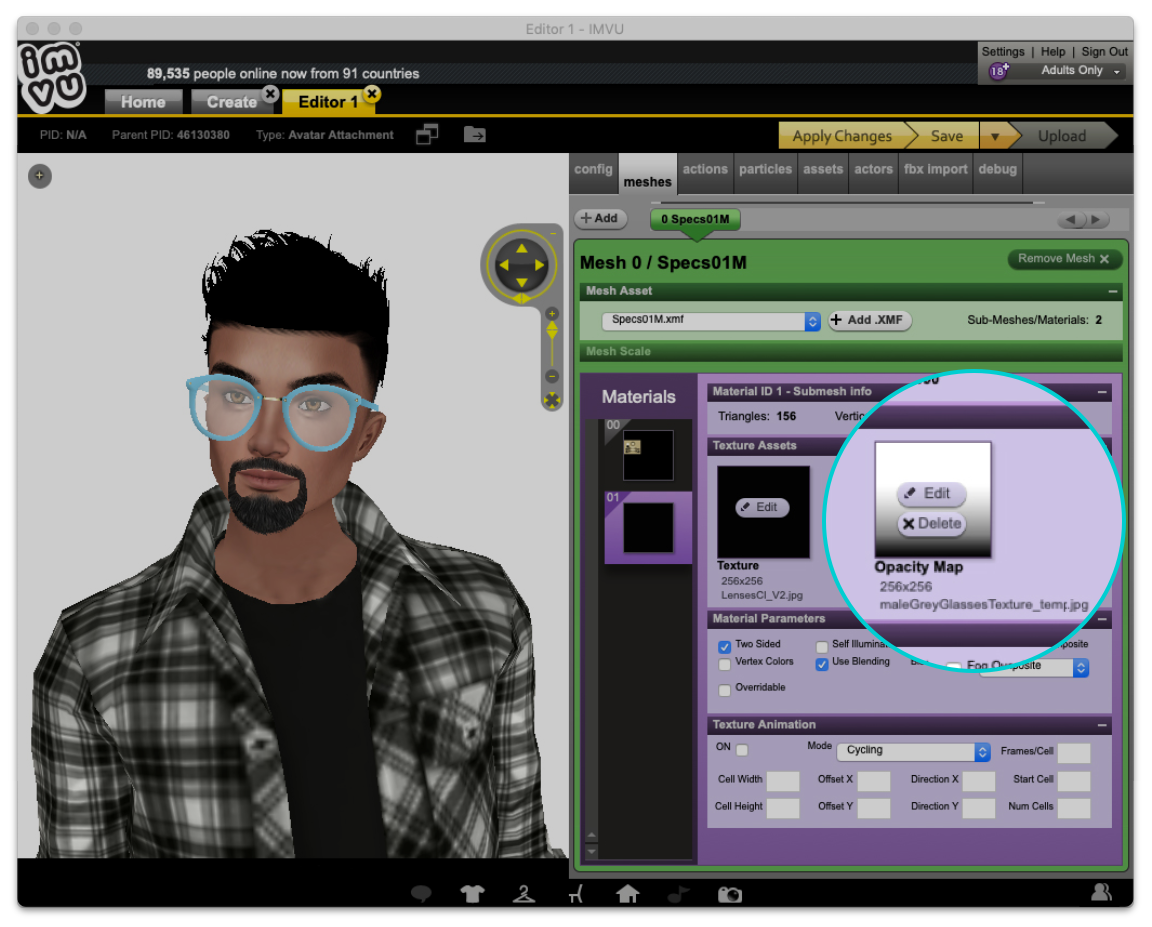Screen dimensions: 1152x927
Task: Switch to the Home tab
Action: [143, 102]
